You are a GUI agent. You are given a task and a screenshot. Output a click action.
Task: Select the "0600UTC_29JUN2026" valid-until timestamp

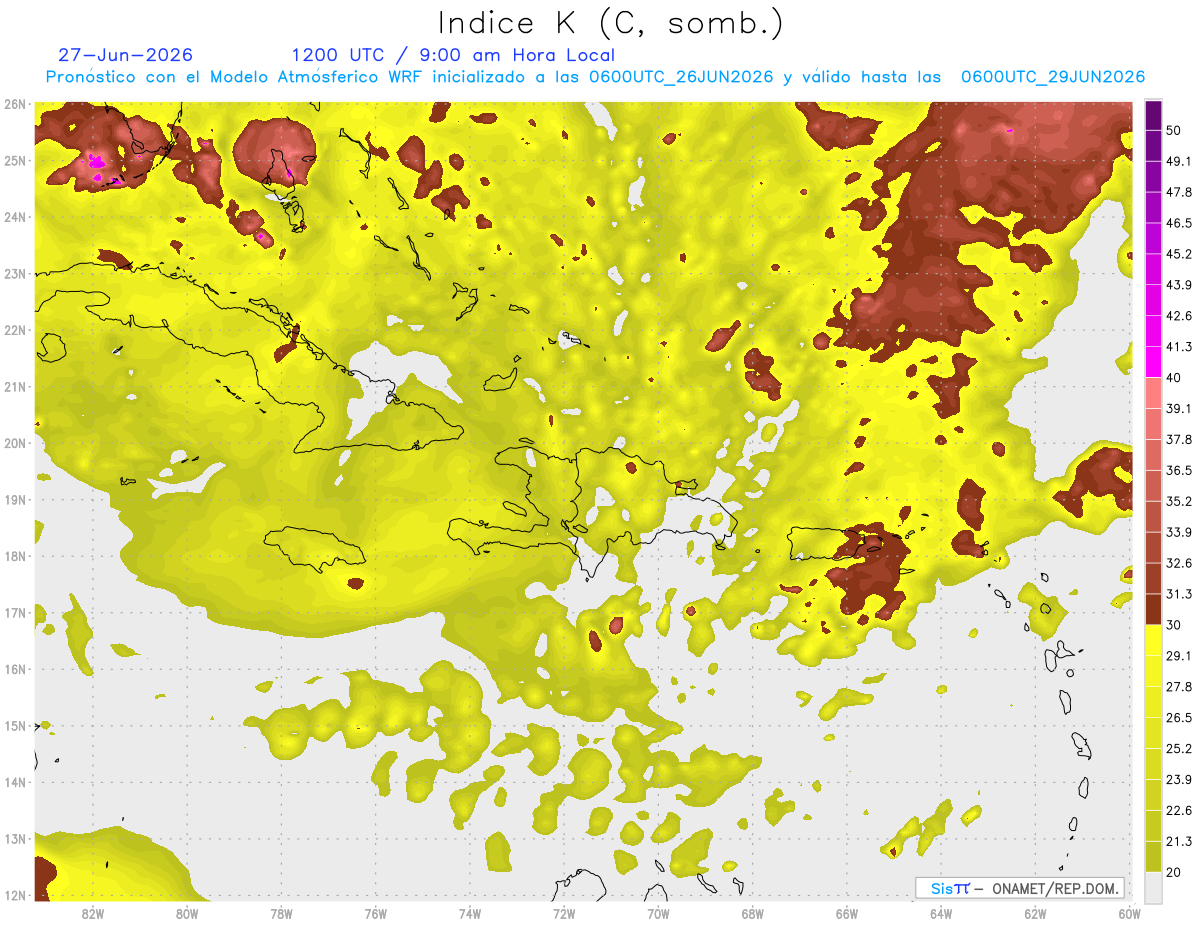coord(1052,77)
